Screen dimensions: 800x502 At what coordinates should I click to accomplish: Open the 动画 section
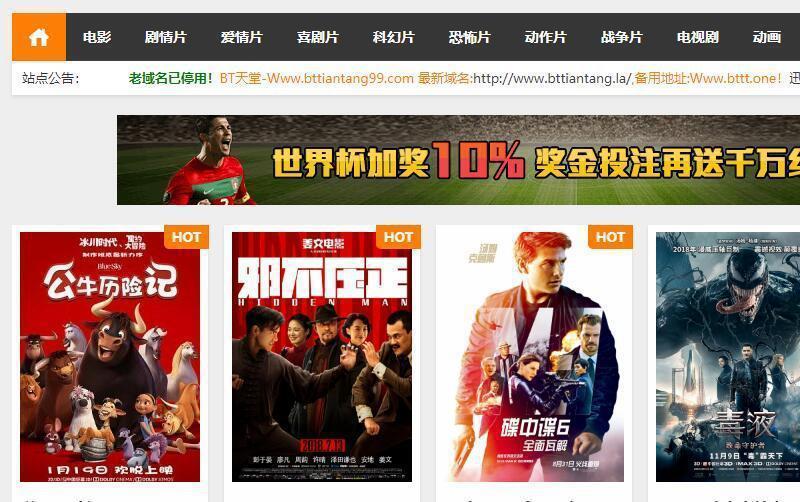tap(767, 37)
